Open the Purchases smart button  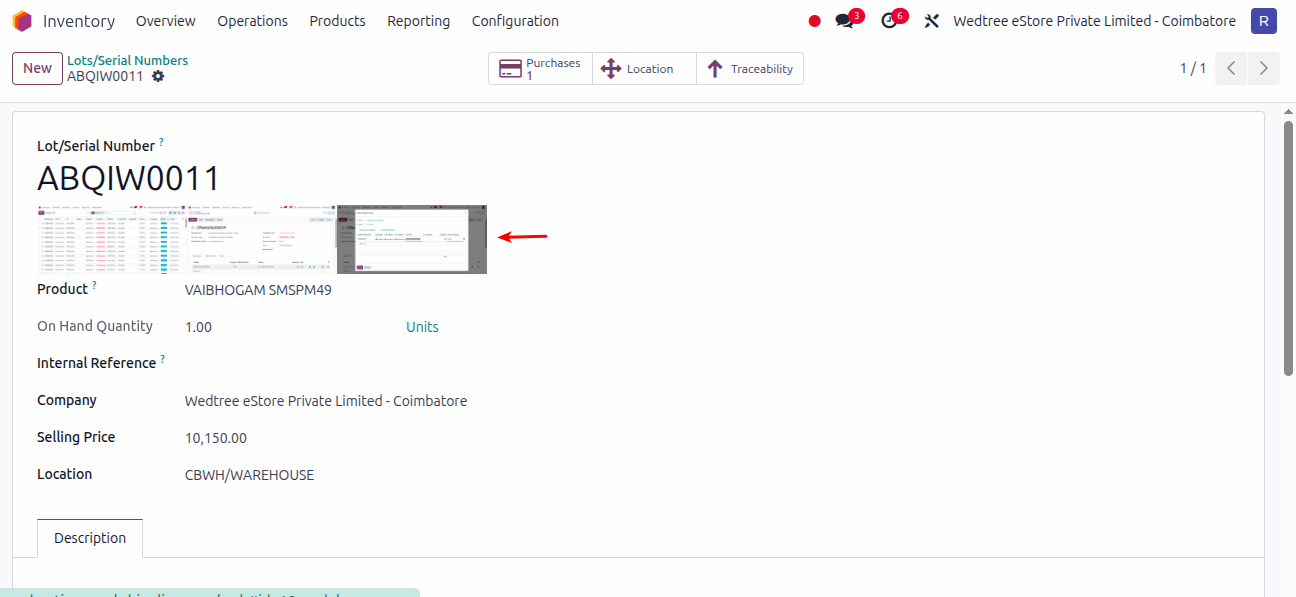tap(540, 69)
